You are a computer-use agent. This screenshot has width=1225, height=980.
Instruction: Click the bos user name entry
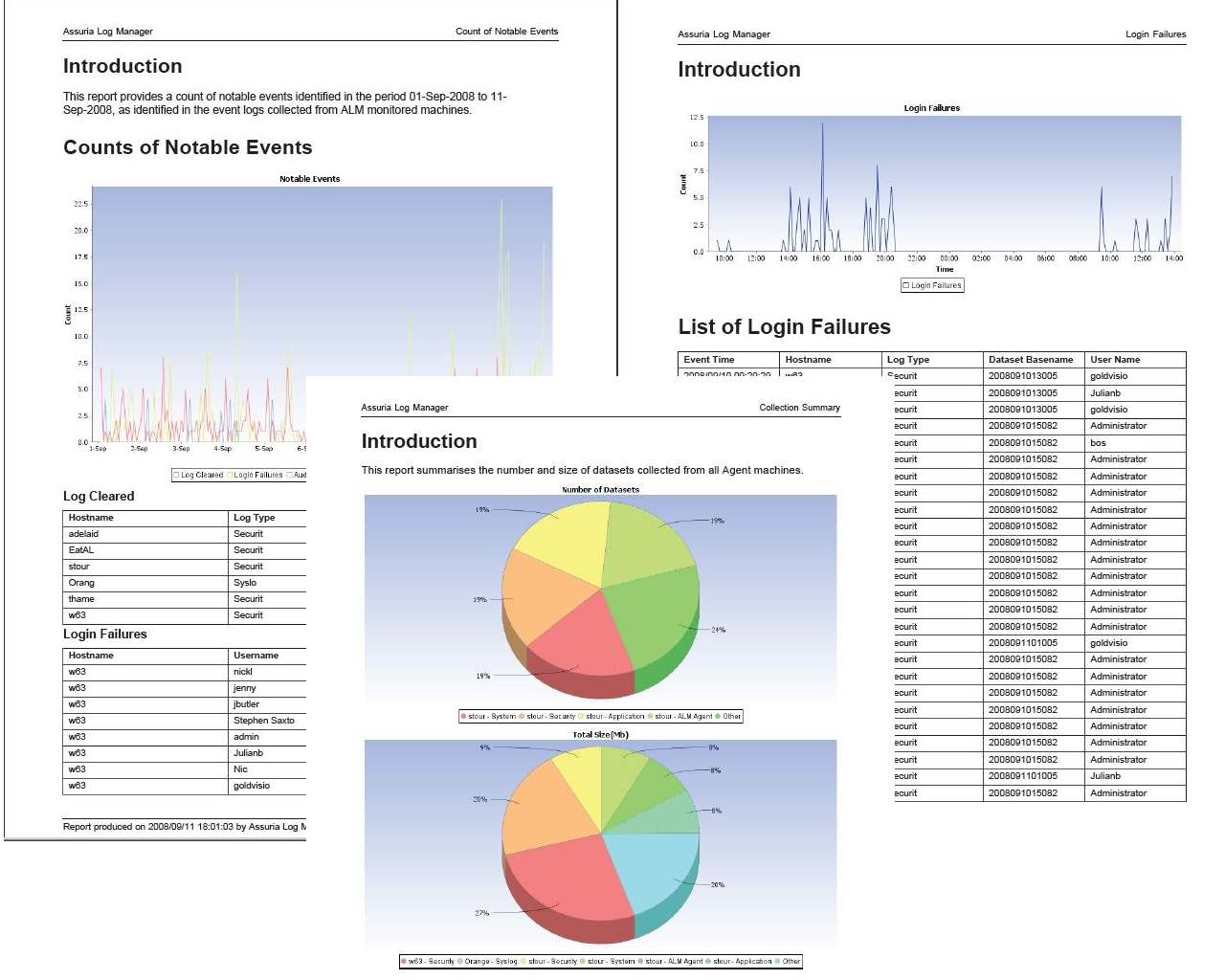coord(1098,443)
